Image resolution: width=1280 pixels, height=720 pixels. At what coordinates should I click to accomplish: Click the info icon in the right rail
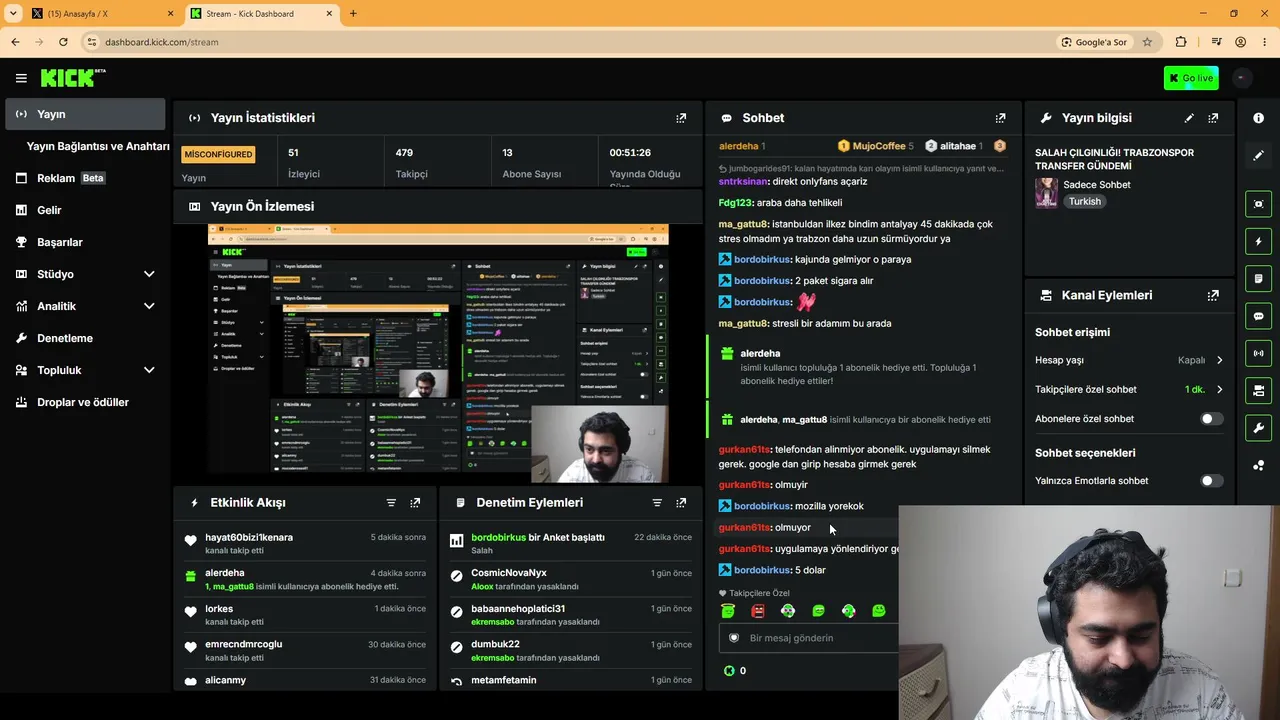[1258, 118]
